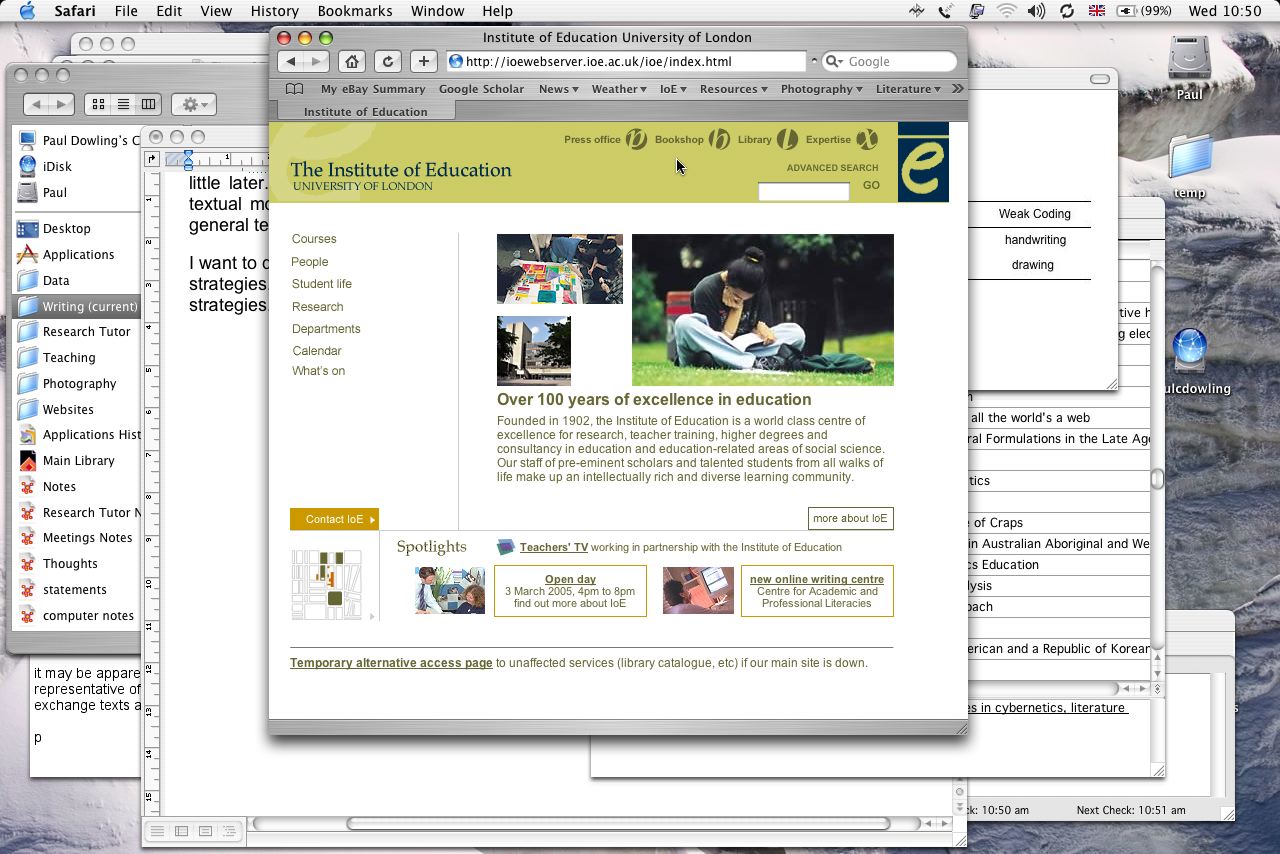Open the Apple menu
Viewport: 1280px width, 854px height.
tap(27, 11)
